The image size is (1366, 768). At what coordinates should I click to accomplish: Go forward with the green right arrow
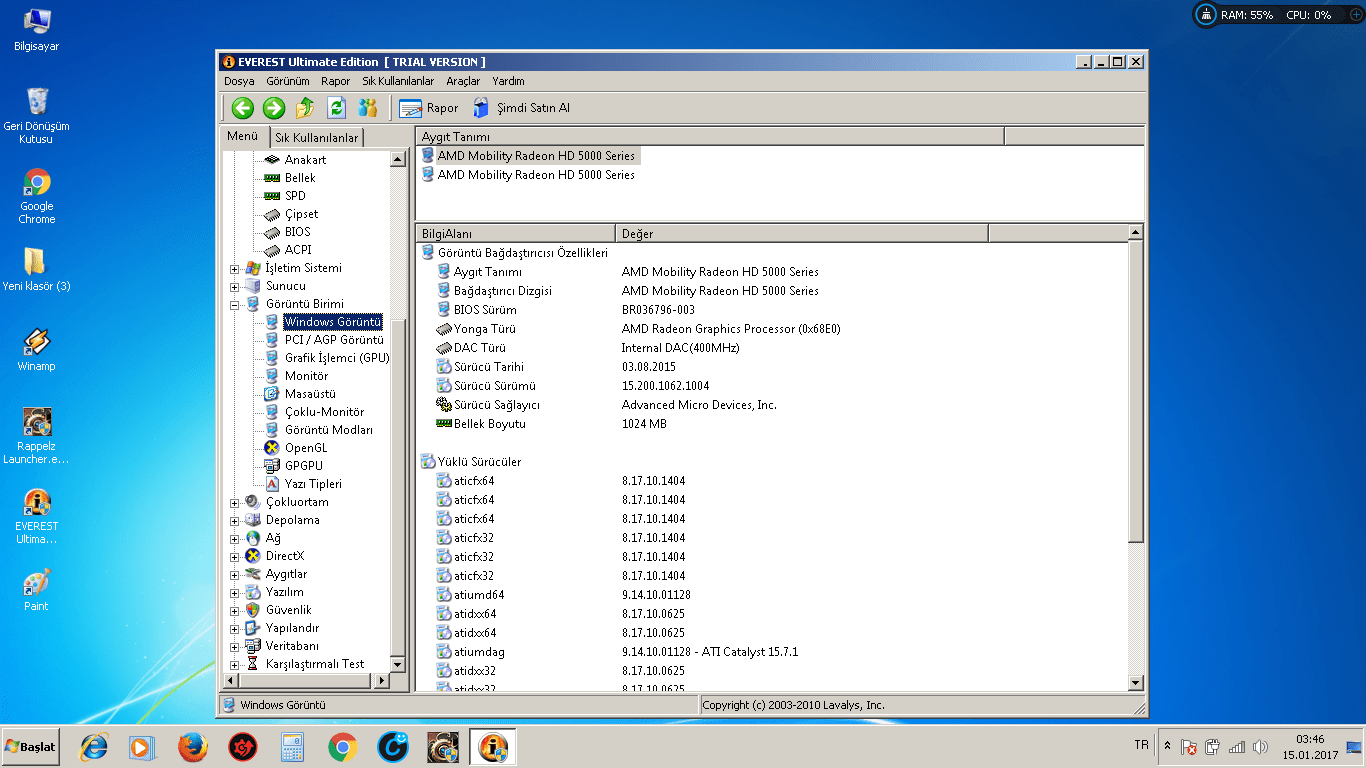(274, 108)
